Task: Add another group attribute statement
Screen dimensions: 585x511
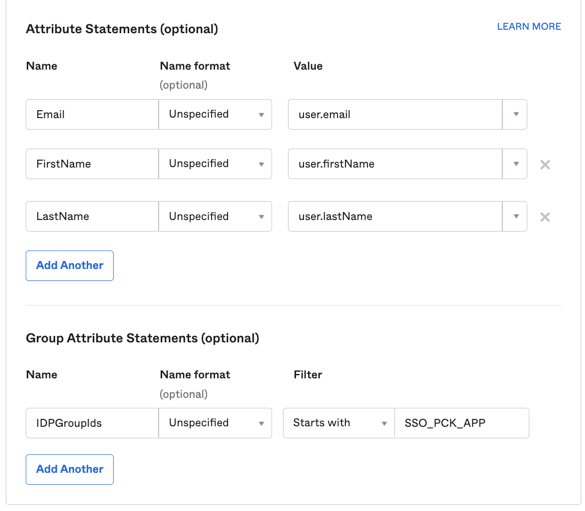Action: (x=70, y=469)
